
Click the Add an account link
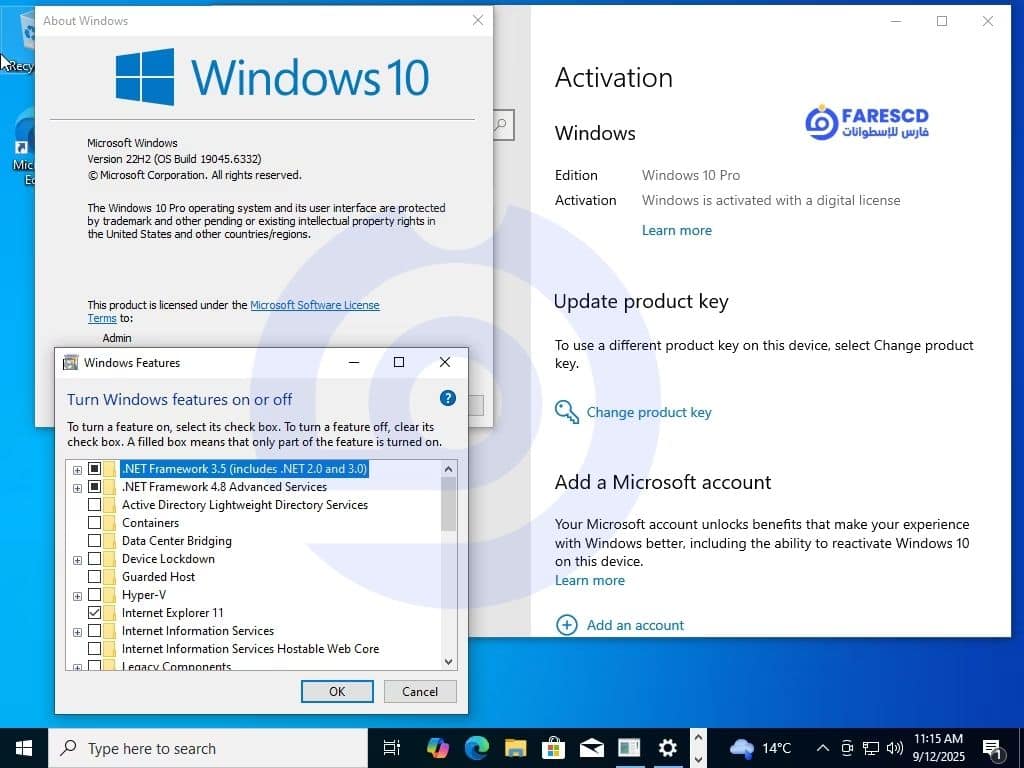click(x=635, y=625)
